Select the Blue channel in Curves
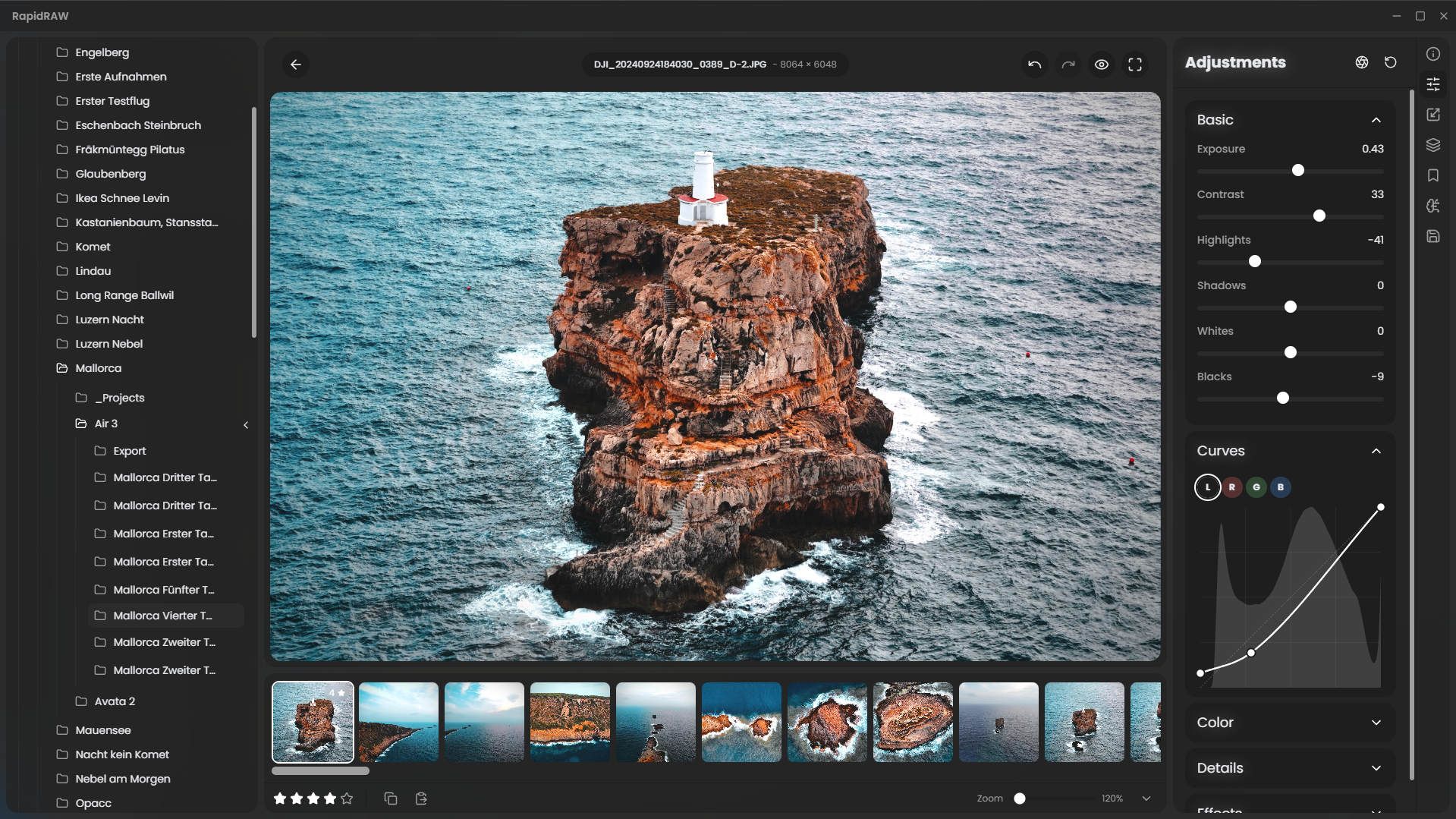 coord(1280,487)
